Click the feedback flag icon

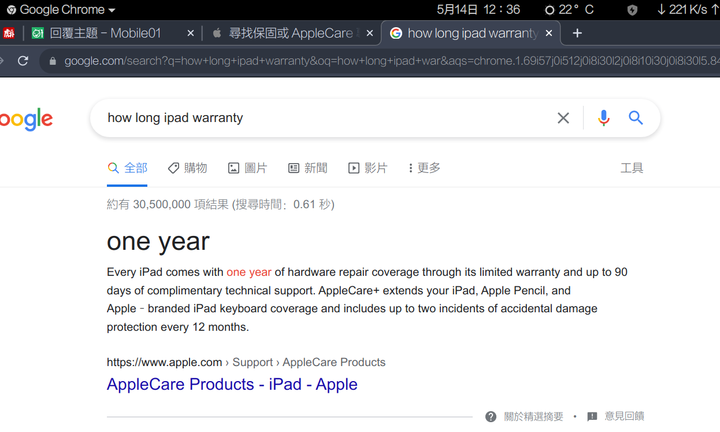tap(592, 416)
